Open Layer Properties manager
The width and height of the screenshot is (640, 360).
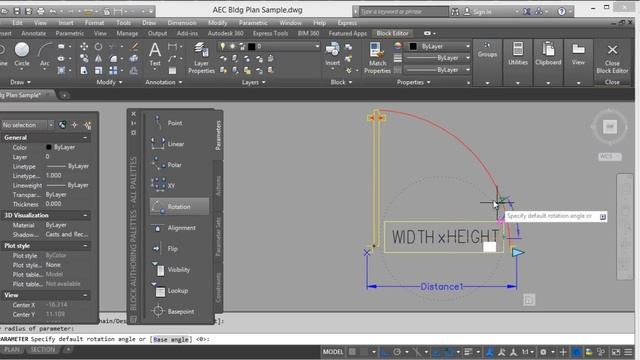[201, 58]
